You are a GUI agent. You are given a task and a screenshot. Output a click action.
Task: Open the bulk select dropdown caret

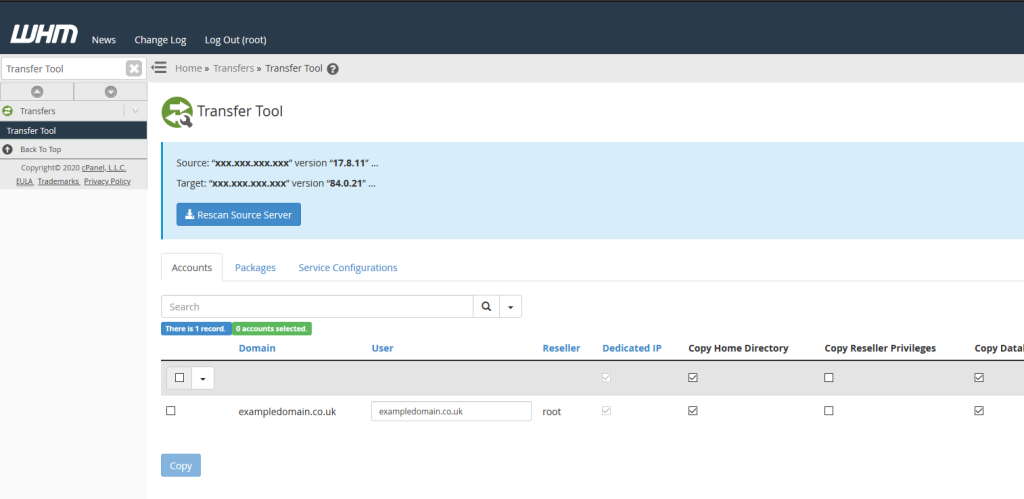click(202, 378)
